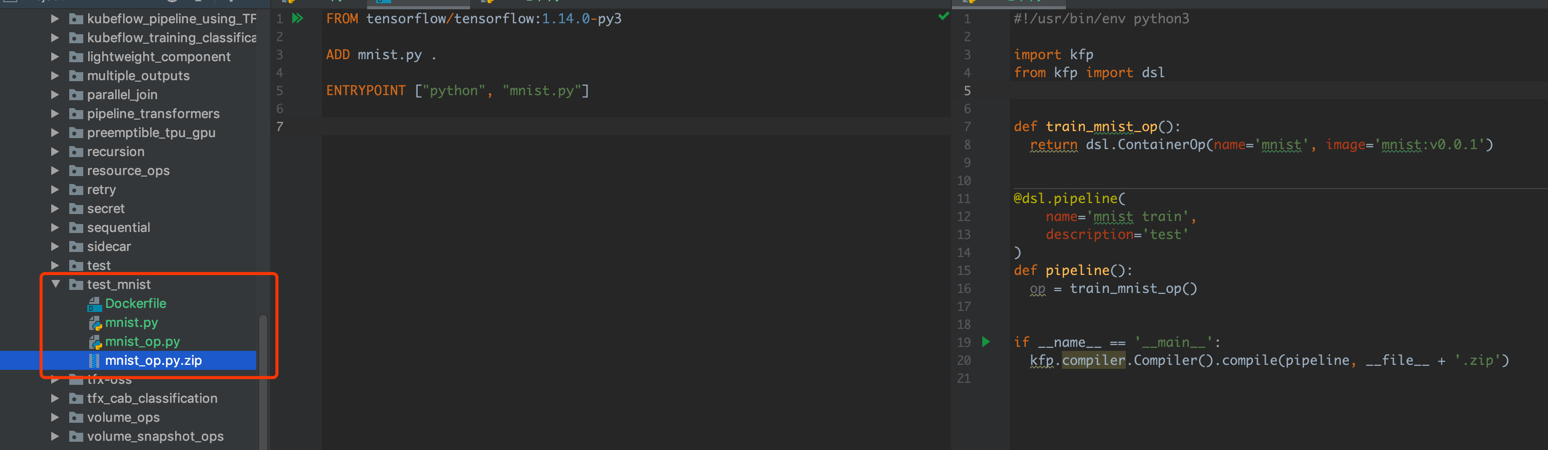Open mnist.py in the project tree

(x=131, y=322)
